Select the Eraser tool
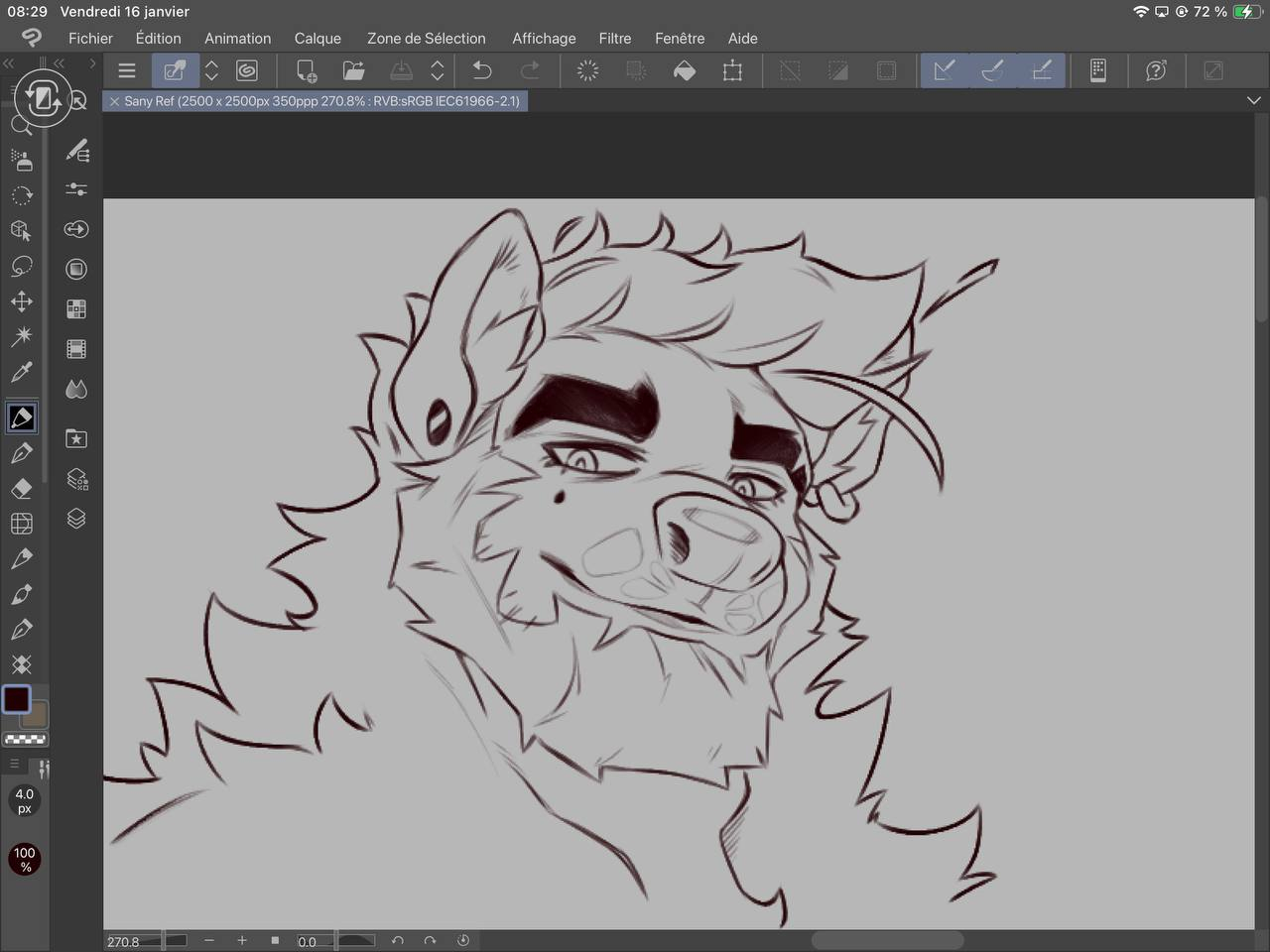The image size is (1270, 952). 21,488
